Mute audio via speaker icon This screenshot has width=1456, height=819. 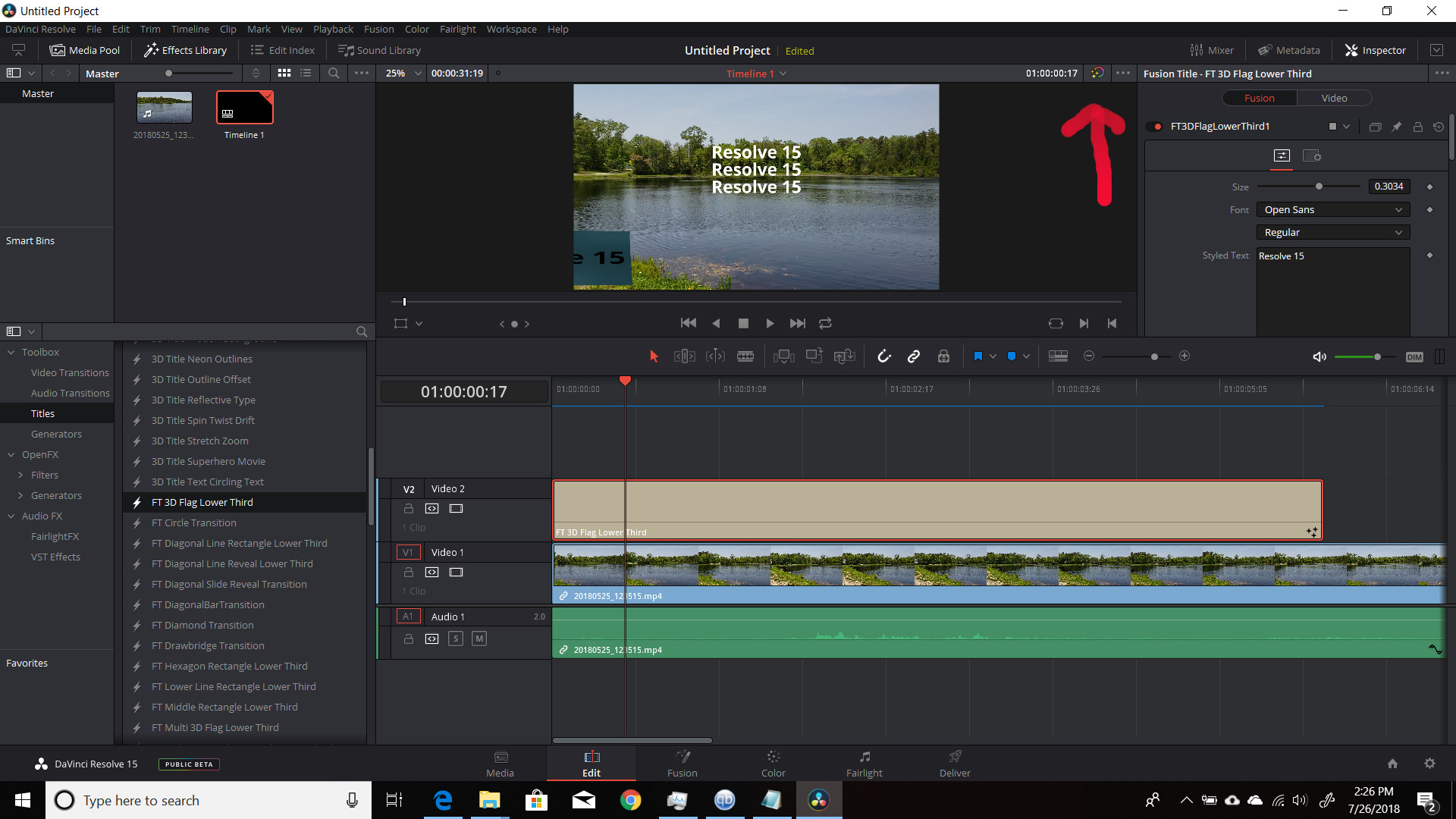click(x=1319, y=356)
